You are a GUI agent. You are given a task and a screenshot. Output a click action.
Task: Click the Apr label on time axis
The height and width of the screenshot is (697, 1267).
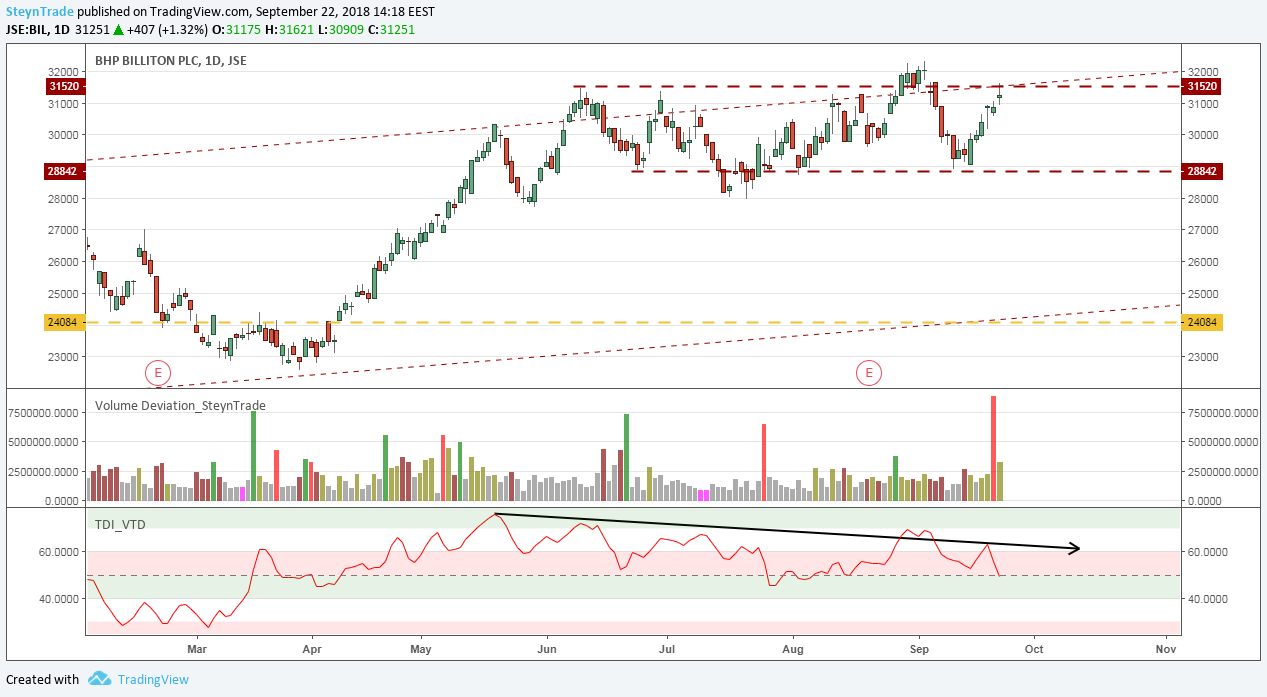(312, 649)
